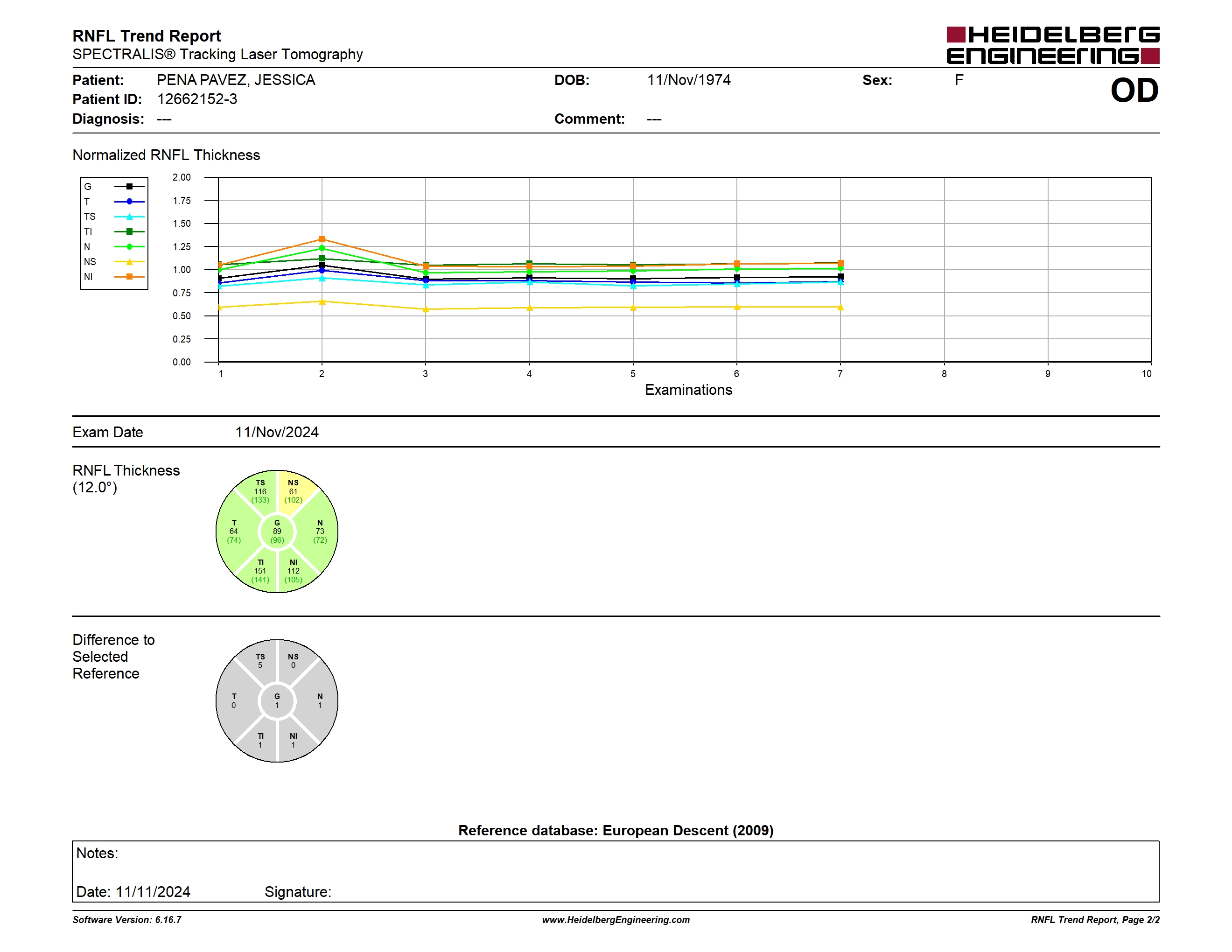Screen dimensions: 1232x952
Task: Click the 'Date: 11/11/2024' text
Action: [x=133, y=892]
